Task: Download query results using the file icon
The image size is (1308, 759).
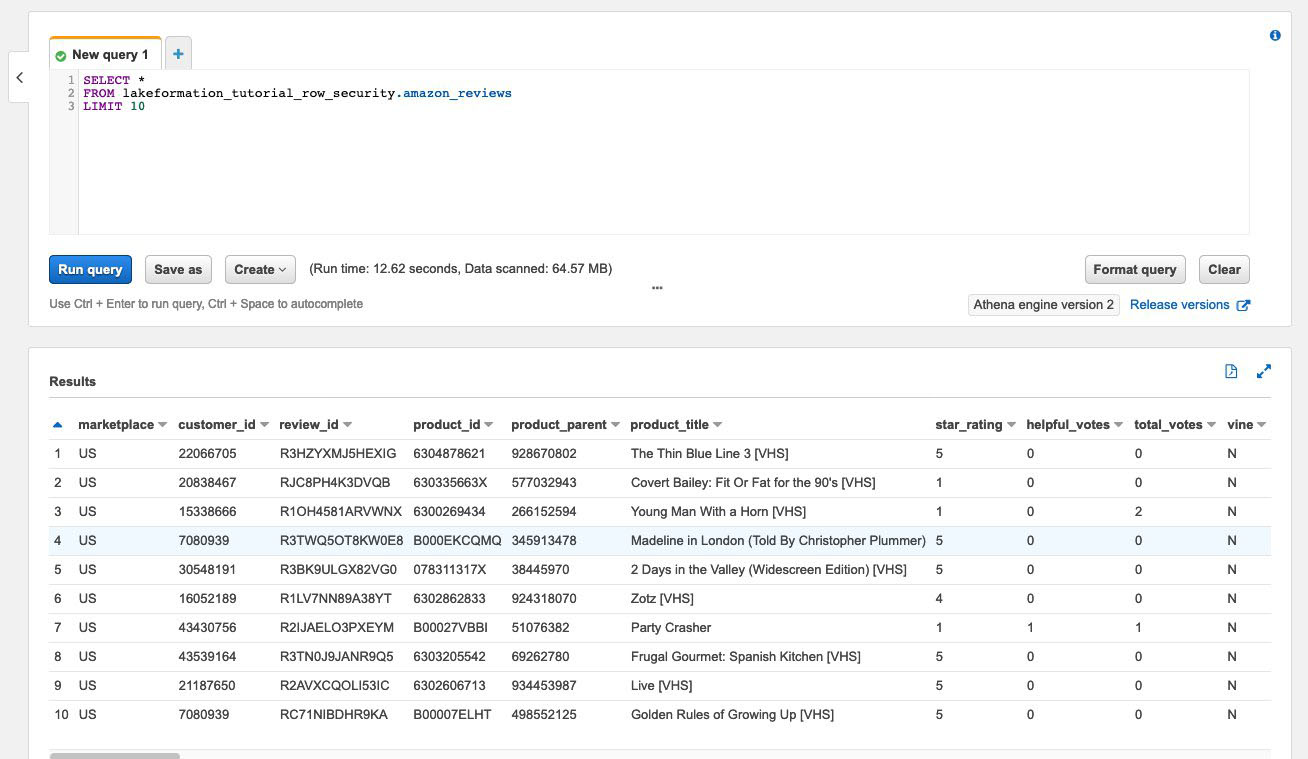Action: point(1230,370)
